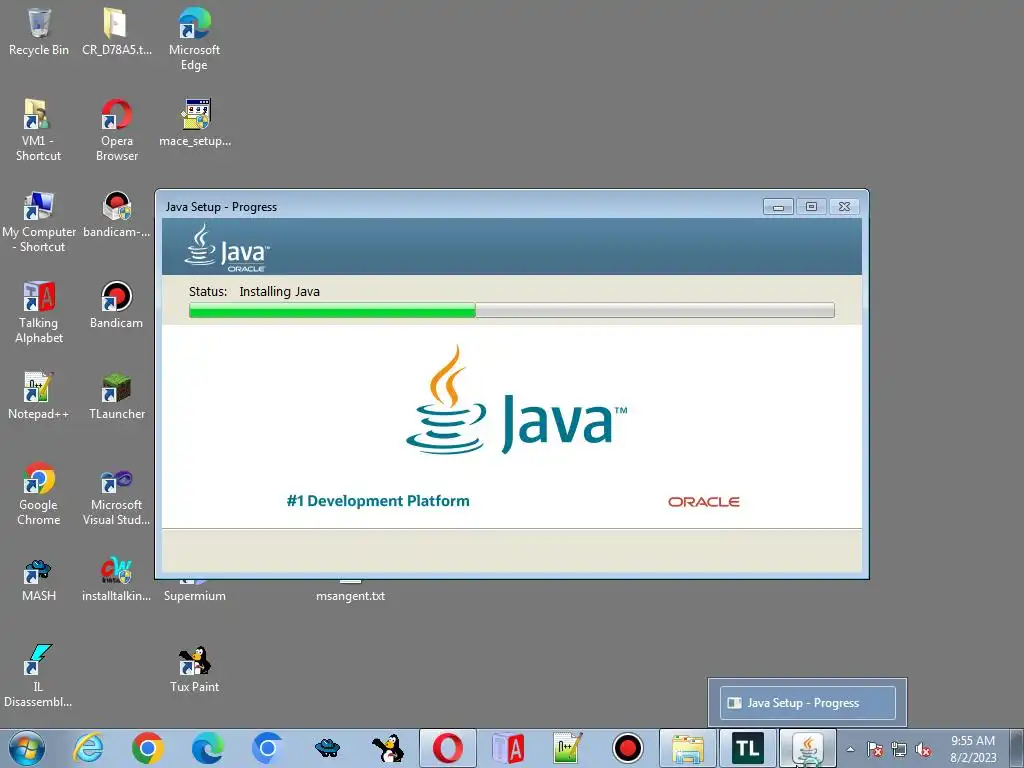
Task: Switch to Opera in the taskbar
Action: tap(448, 748)
